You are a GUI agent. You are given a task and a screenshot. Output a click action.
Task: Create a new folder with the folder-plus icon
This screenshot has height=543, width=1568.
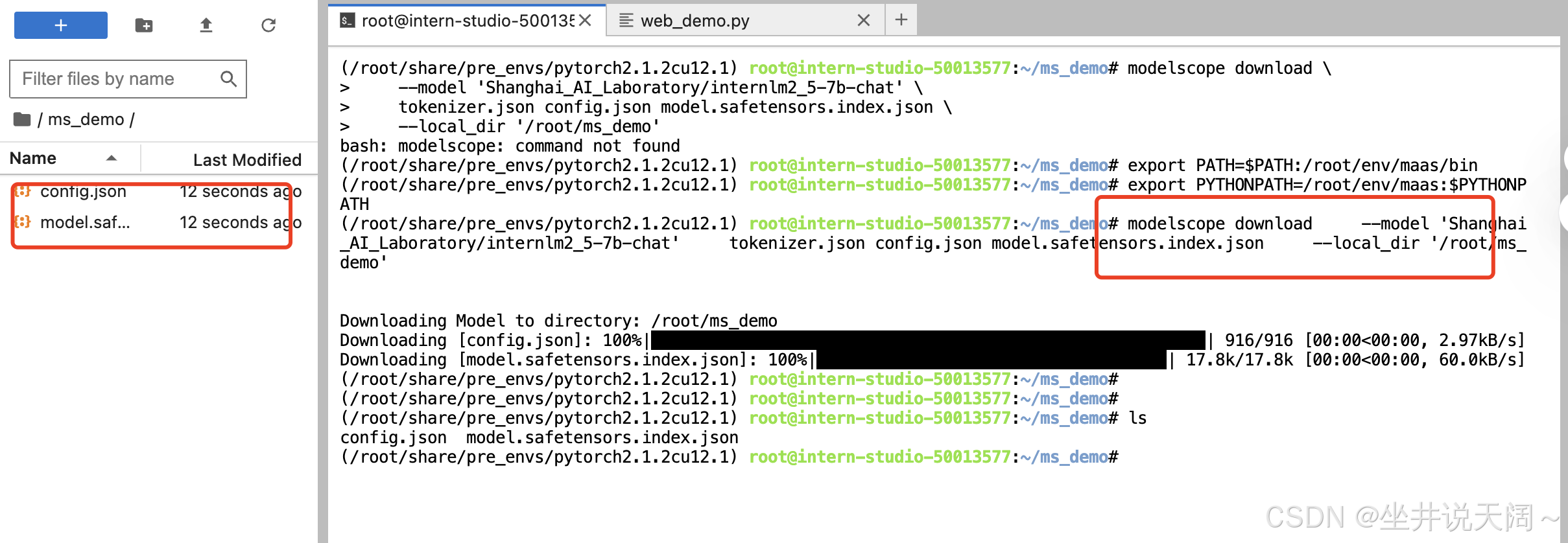point(144,25)
